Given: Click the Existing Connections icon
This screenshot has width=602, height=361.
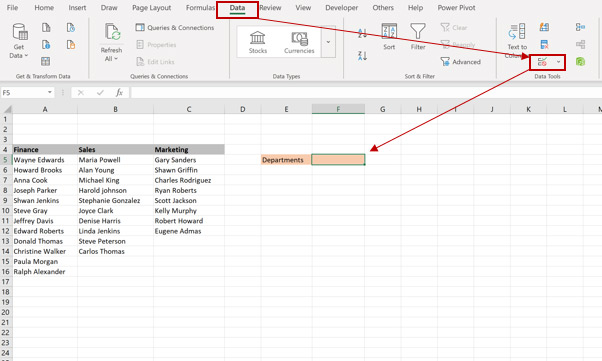Looking at the screenshot, I should tap(71, 45).
